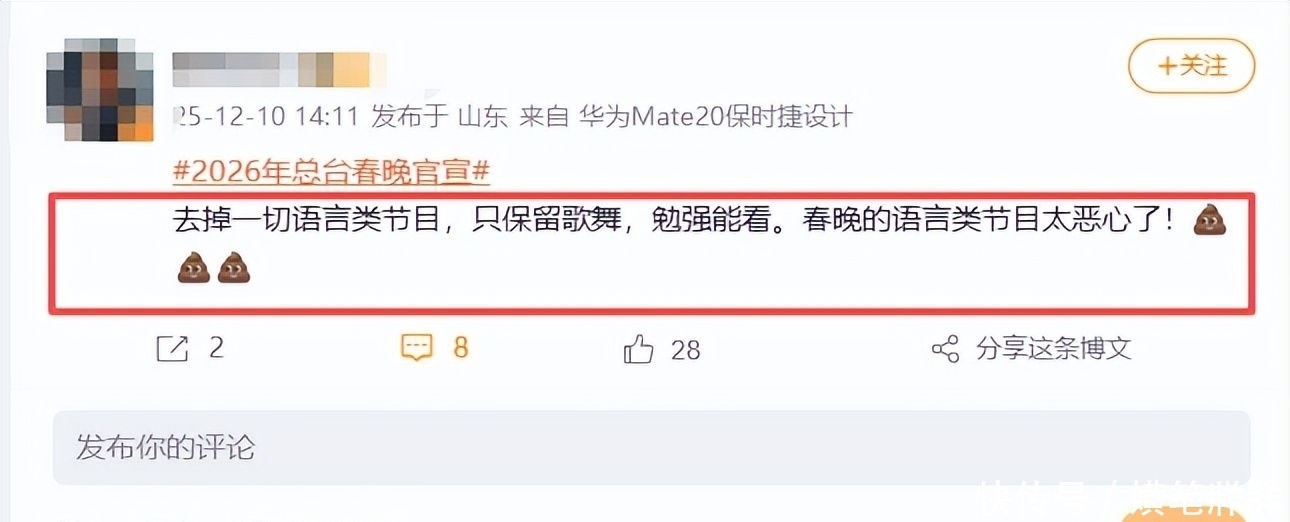
Task: Open comments via the speech bubble icon
Action: [x=416, y=348]
